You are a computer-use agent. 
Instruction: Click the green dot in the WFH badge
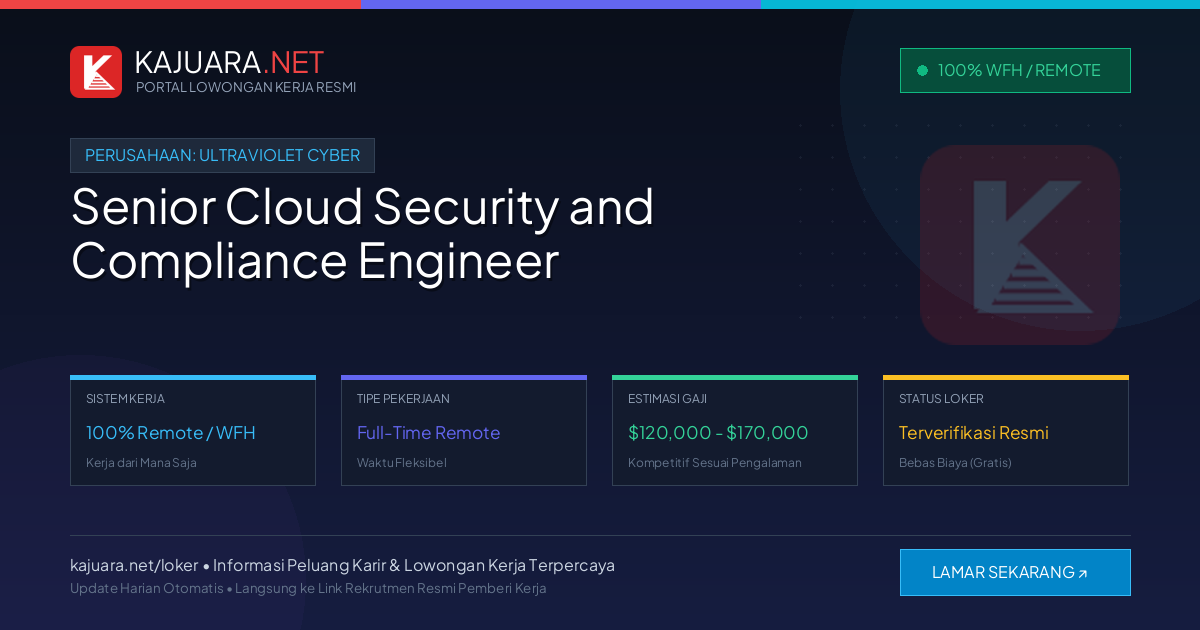point(922,70)
